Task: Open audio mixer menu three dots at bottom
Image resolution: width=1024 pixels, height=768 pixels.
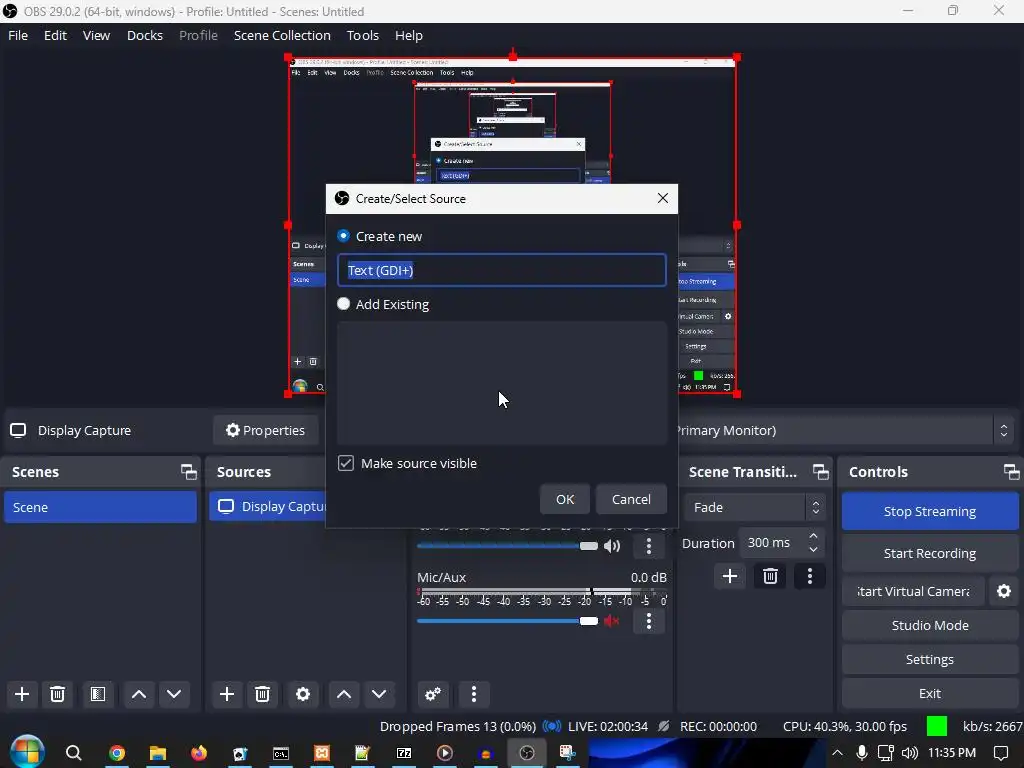Action: click(x=473, y=694)
